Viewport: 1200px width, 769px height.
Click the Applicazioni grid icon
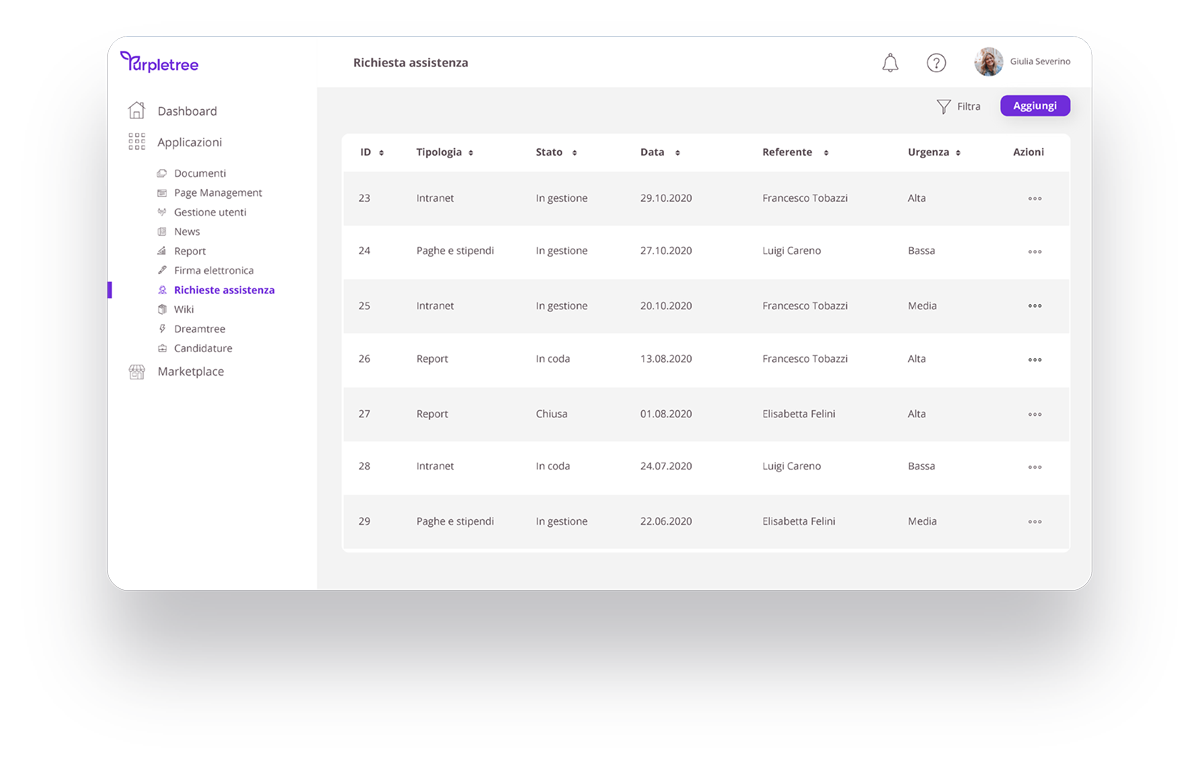(x=137, y=142)
